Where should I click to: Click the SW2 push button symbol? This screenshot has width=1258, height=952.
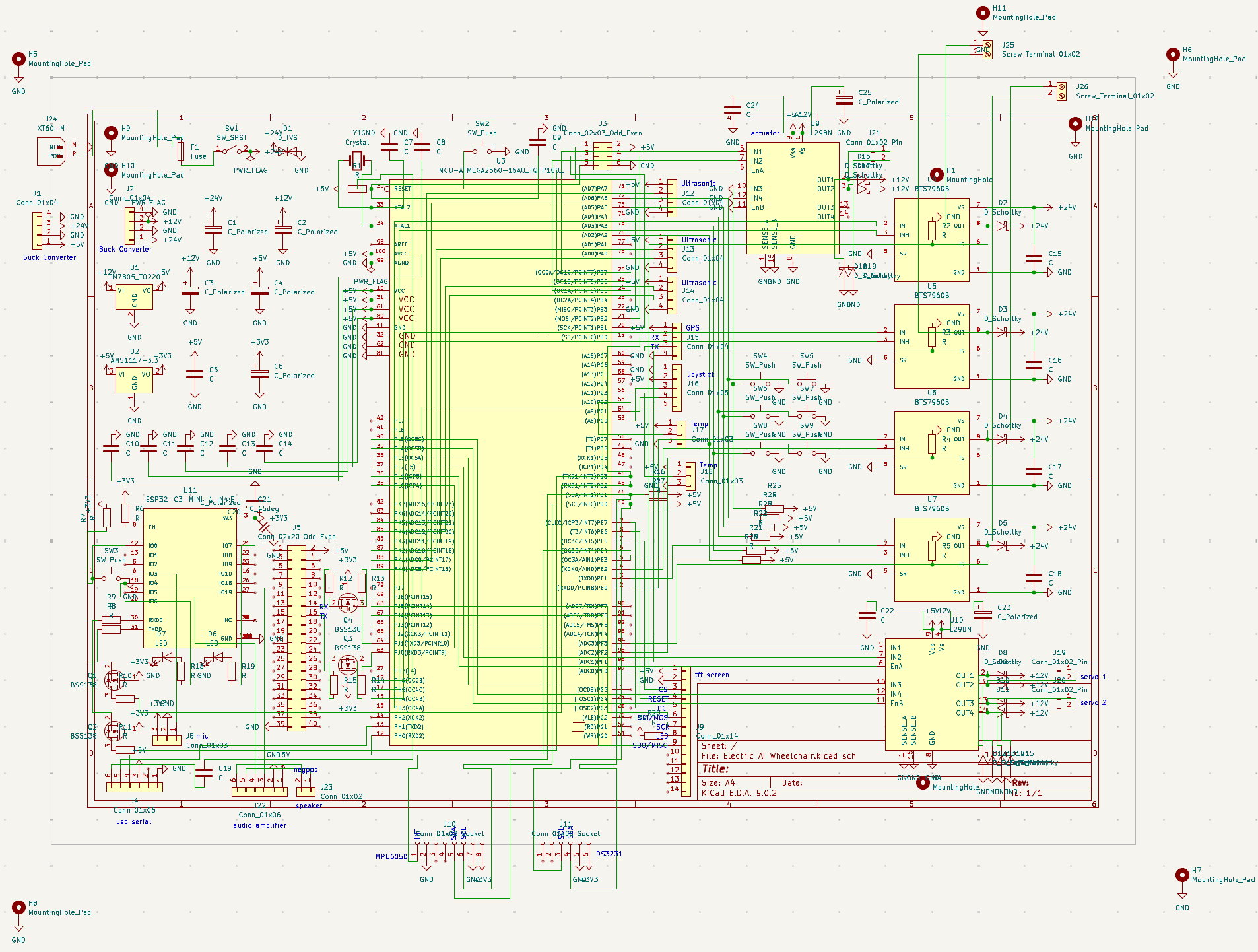pos(482,151)
